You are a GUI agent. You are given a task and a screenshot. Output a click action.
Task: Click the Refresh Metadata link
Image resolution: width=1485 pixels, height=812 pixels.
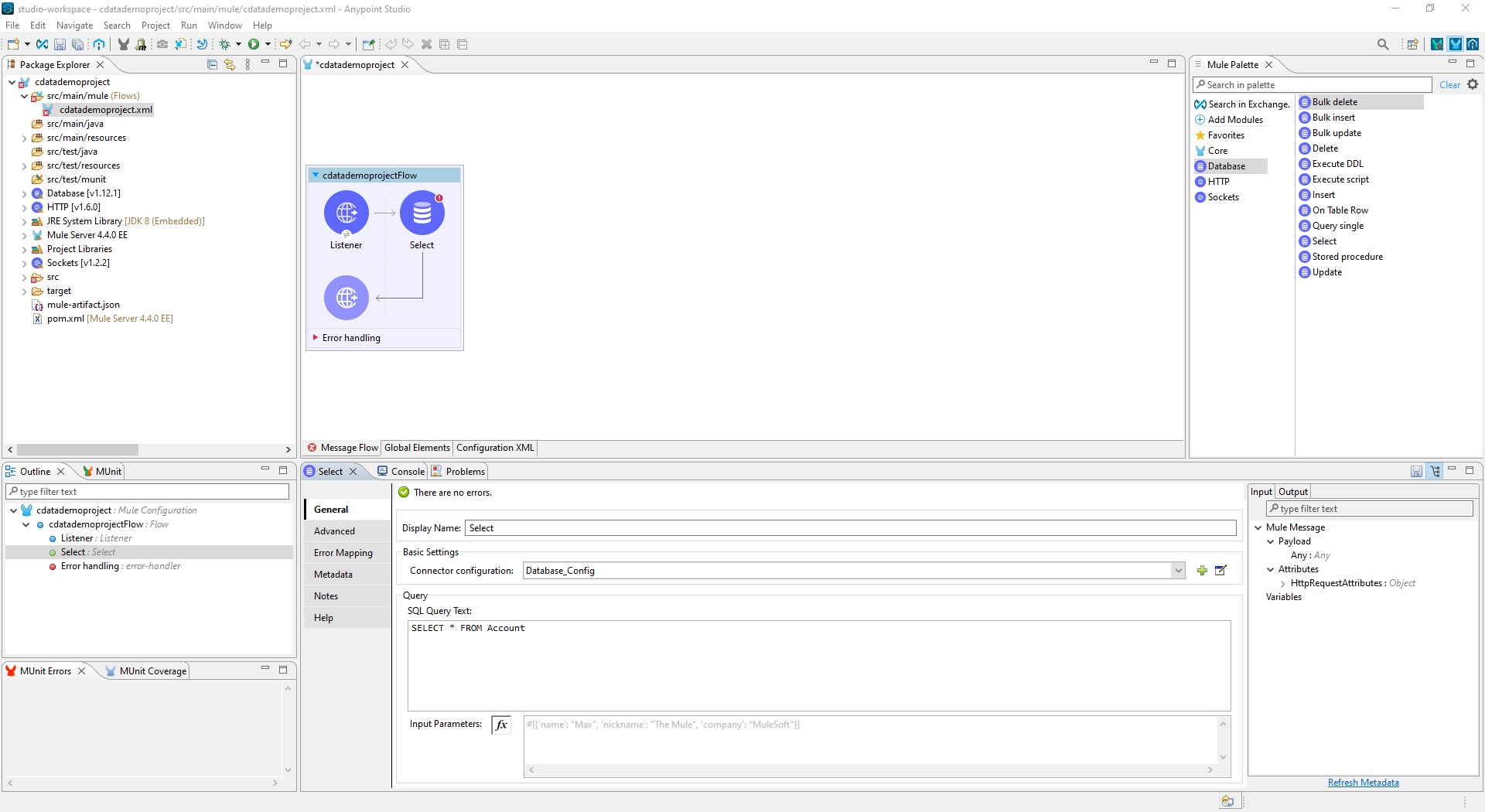pos(1363,783)
